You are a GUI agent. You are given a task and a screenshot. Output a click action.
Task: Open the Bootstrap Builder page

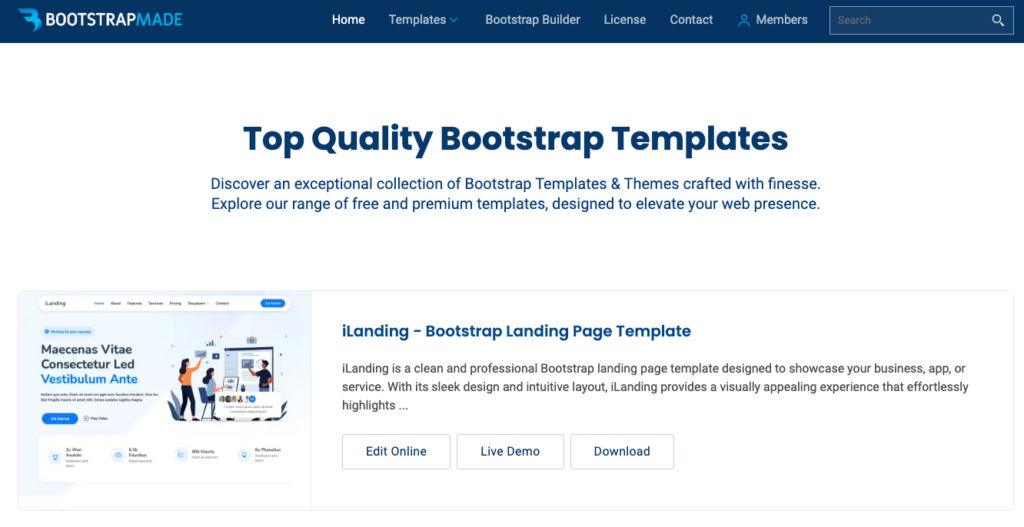coord(532,20)
